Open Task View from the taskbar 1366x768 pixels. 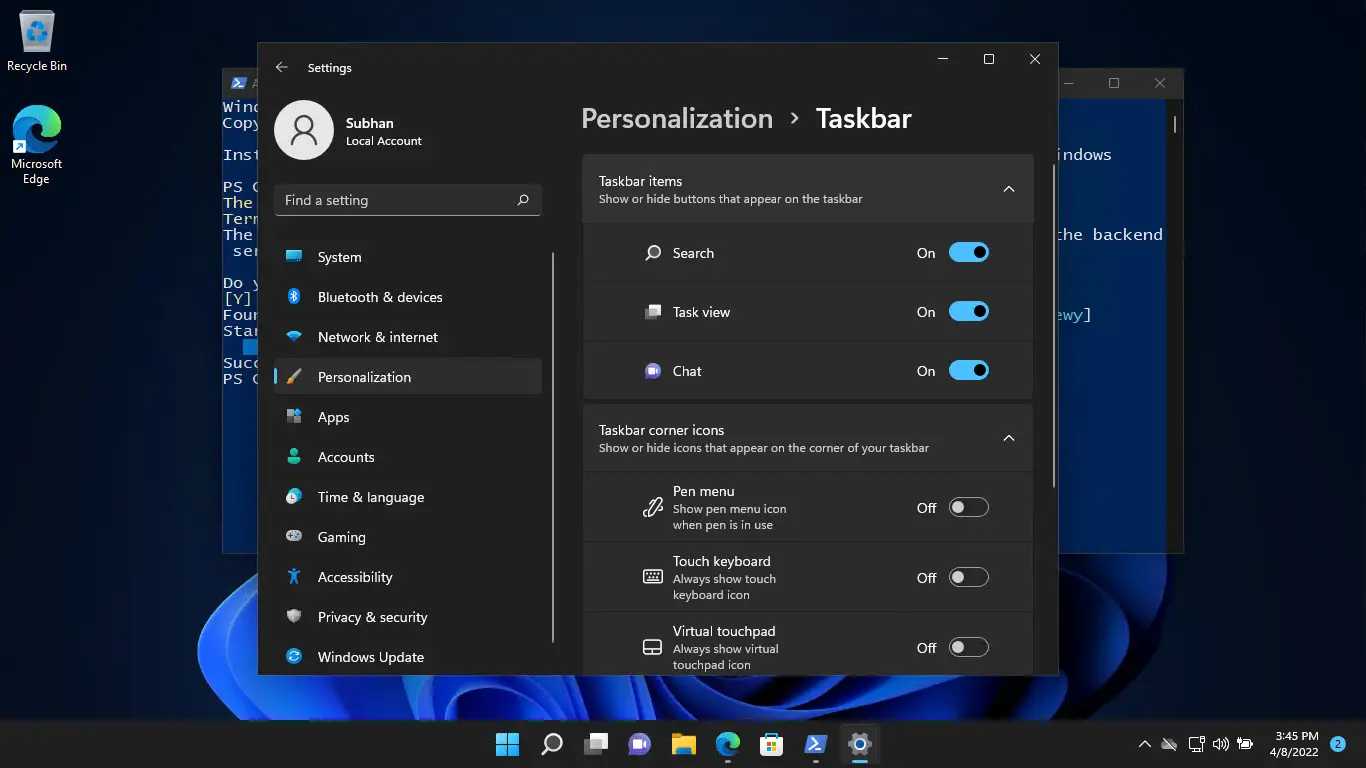(x=596, y=744)
